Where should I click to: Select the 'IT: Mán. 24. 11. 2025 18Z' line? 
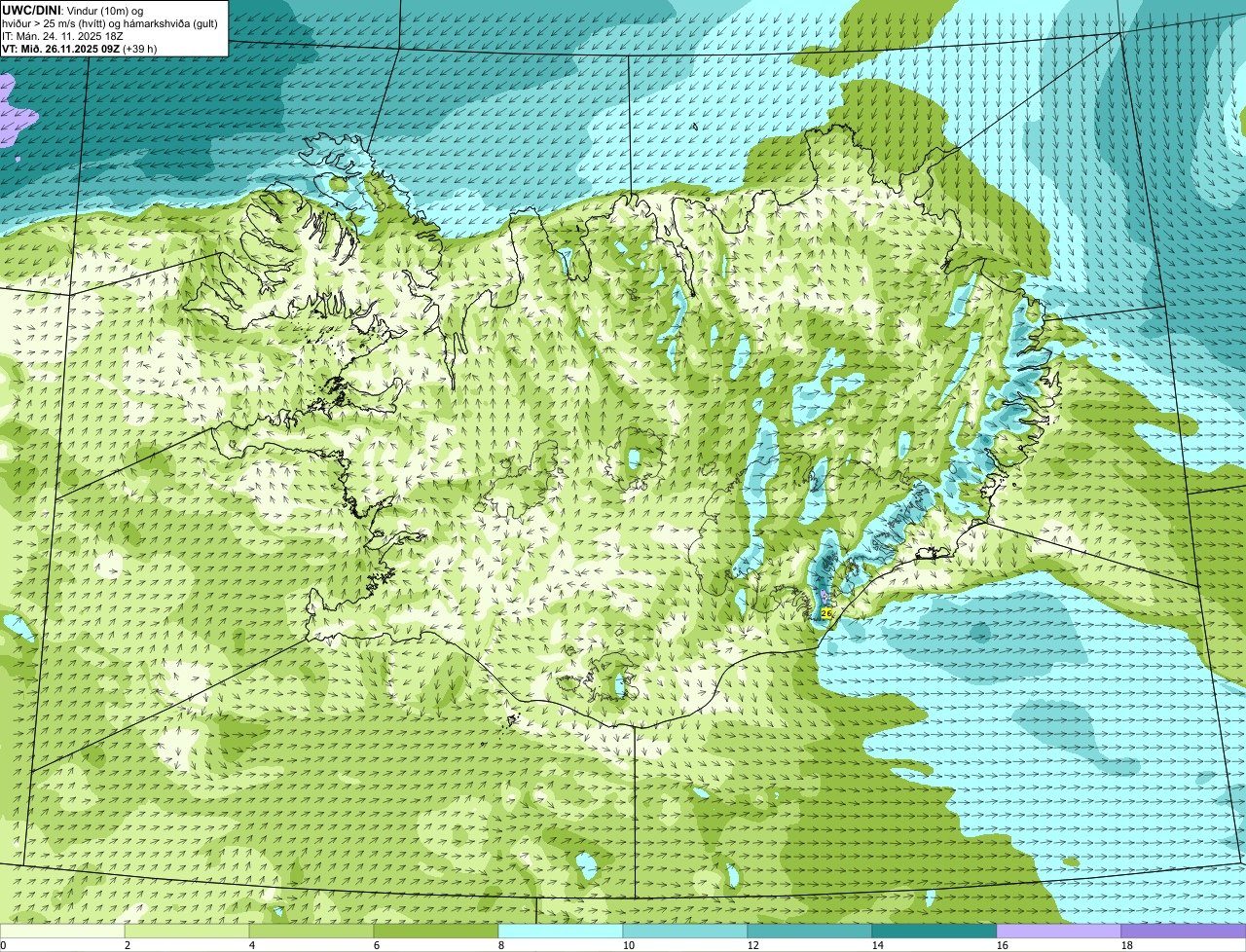tap(64, 35)
